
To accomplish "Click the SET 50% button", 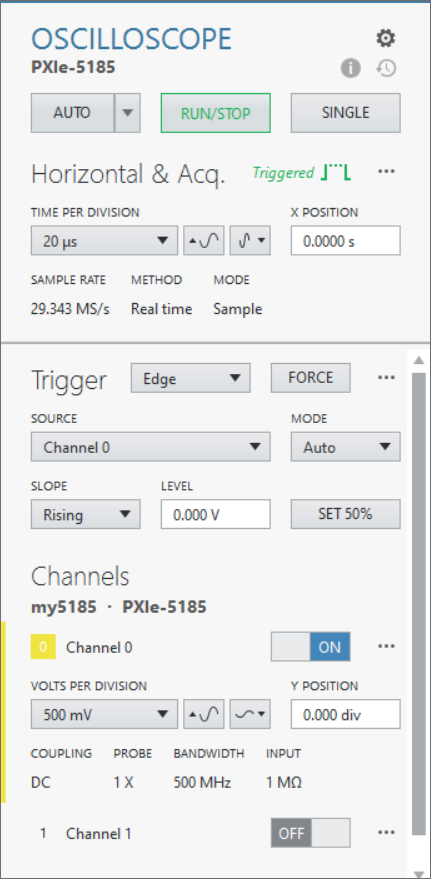I will (x=345, y=514).
